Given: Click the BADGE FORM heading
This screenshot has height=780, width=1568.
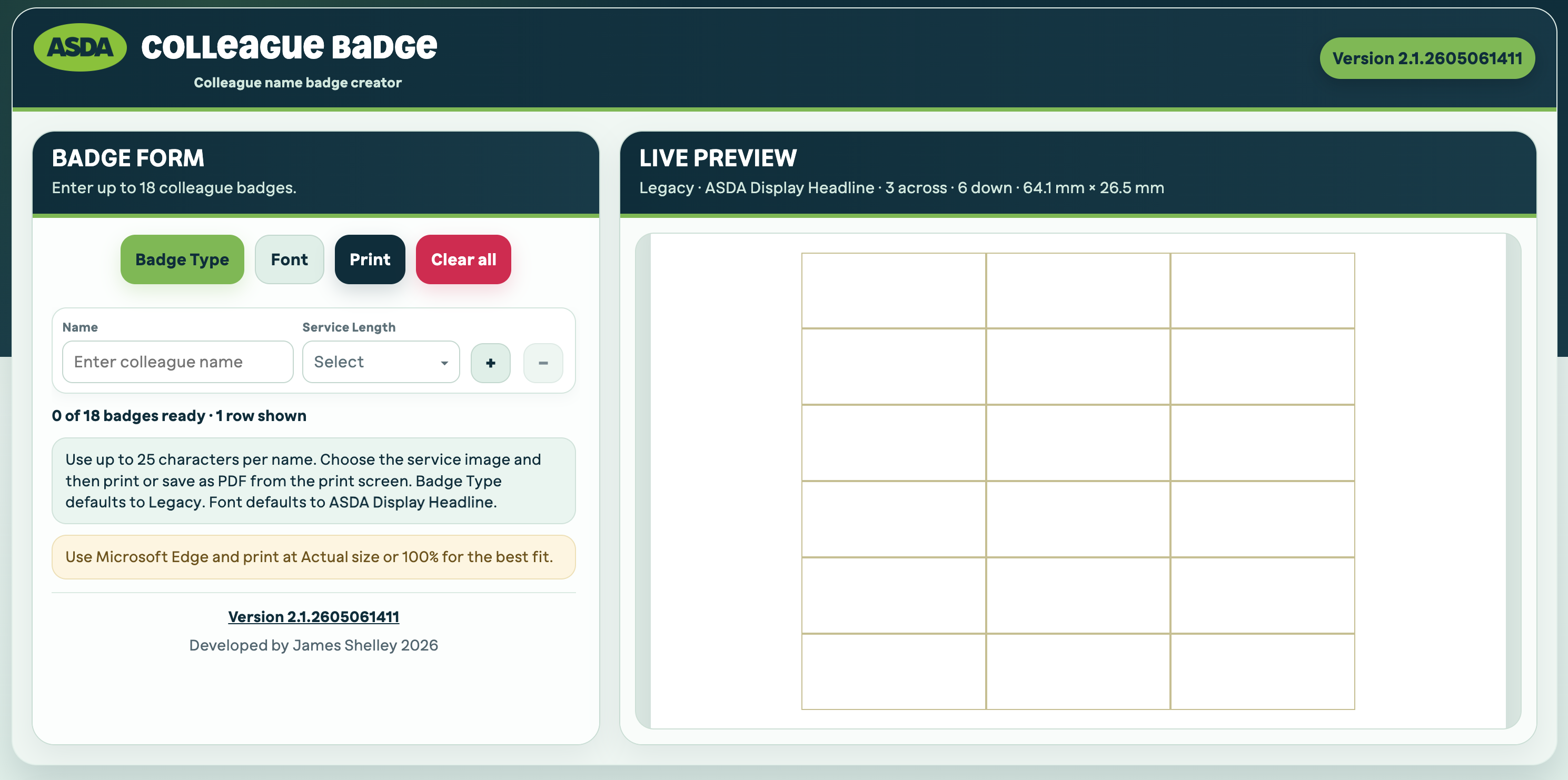Looking at the screenshot, I should tap(128, 157).
